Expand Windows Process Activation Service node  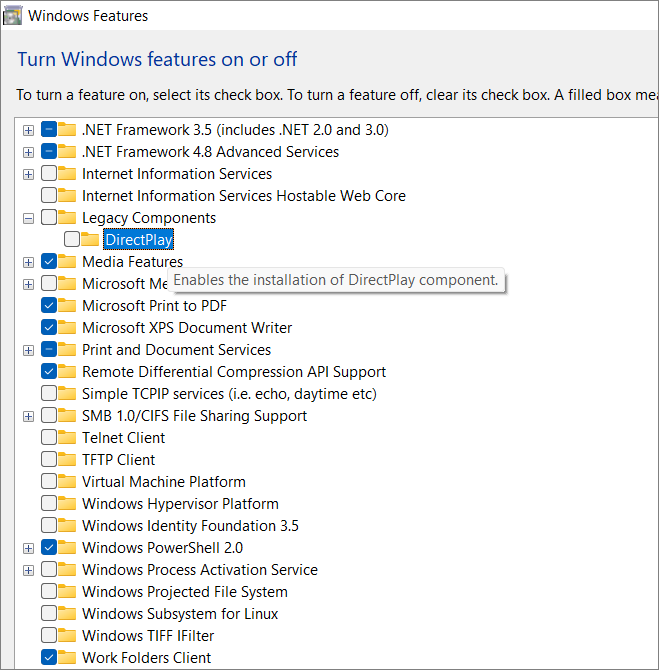[x=29, y=570]
